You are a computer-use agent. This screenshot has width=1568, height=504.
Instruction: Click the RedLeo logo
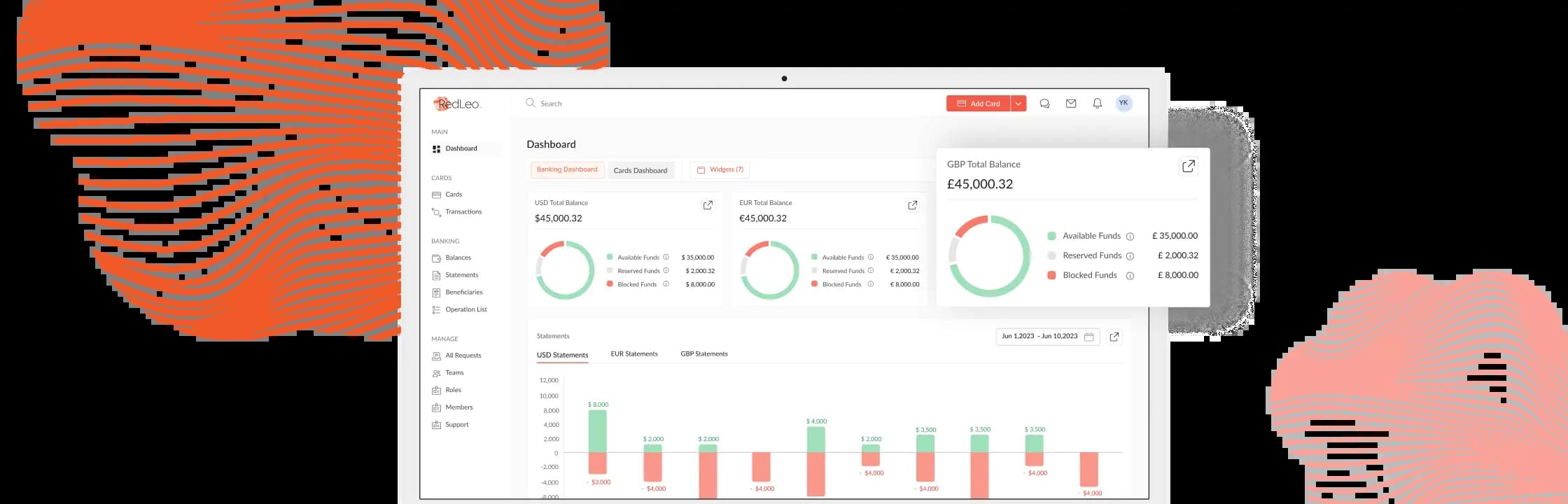coord(456,104)
